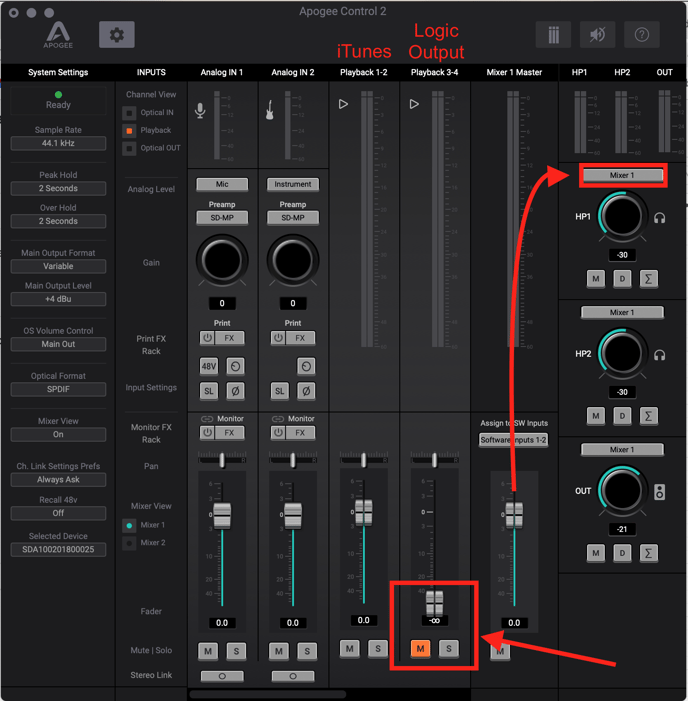
Task: Invert phase Ø on Analog IN 2
Action: (x=306, y=391)
